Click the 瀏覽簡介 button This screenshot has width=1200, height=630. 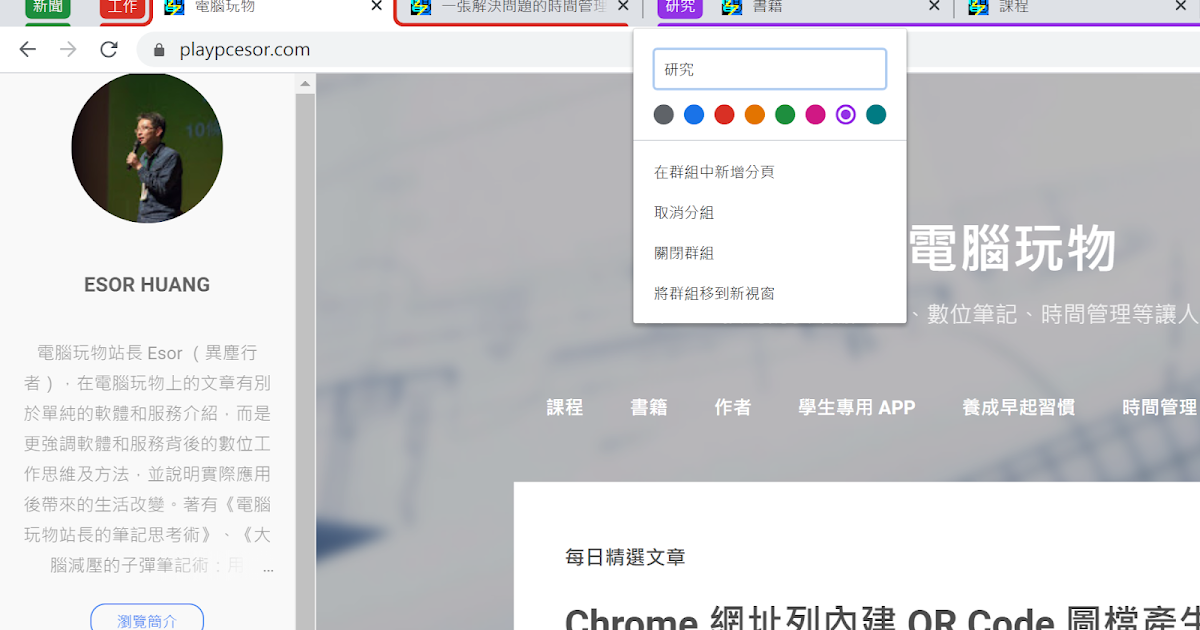point(147,620)
